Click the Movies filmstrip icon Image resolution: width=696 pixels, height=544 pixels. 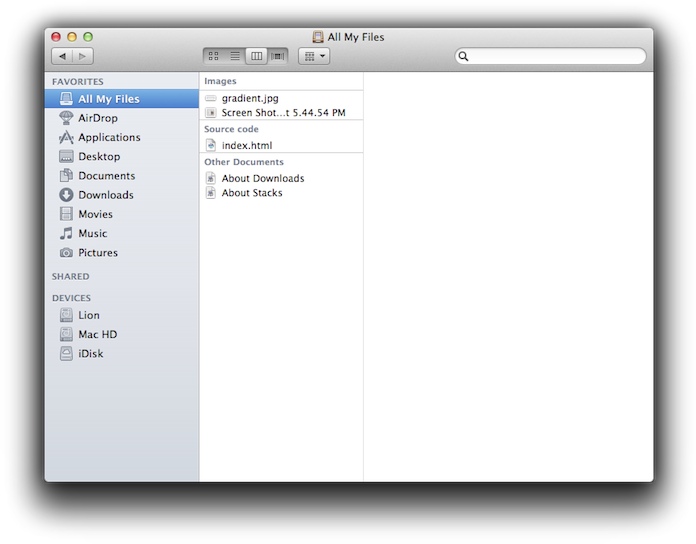coord(66,214)
